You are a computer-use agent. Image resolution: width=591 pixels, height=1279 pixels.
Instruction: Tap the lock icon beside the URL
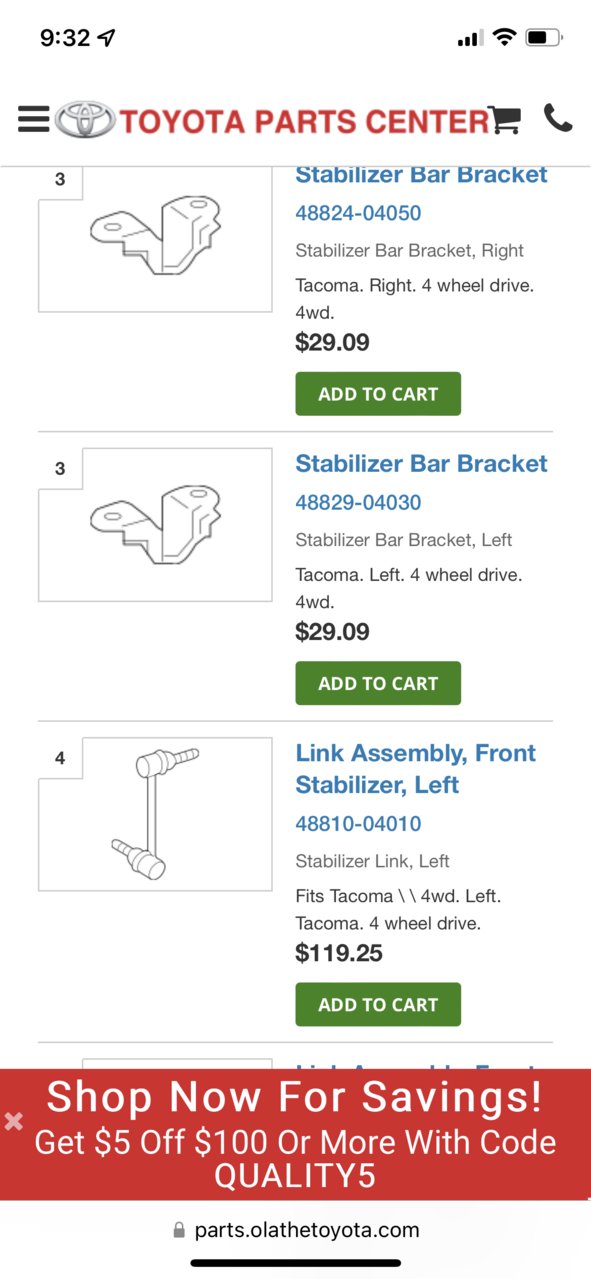(x=179, y=1230)
